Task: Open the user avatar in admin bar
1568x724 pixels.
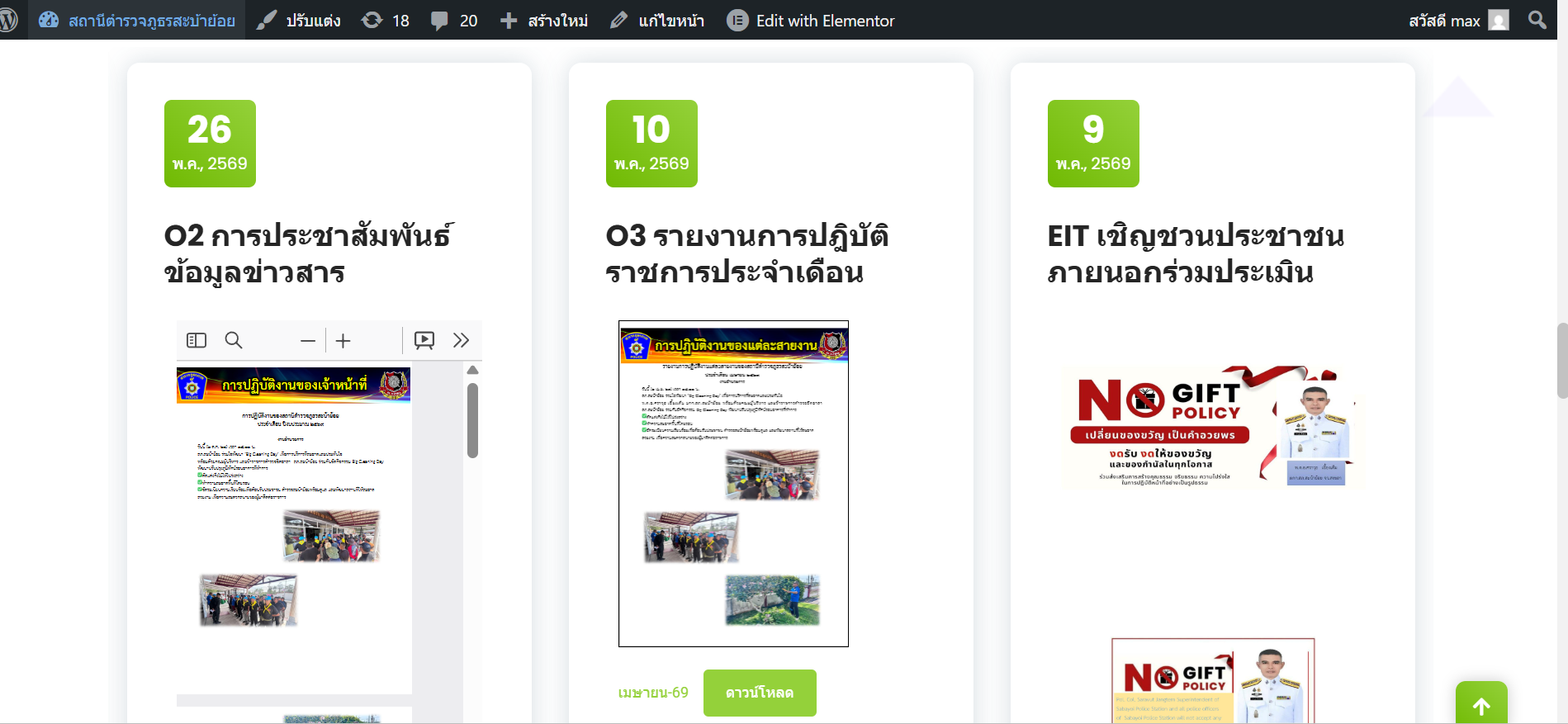Action: [1499, 20]
